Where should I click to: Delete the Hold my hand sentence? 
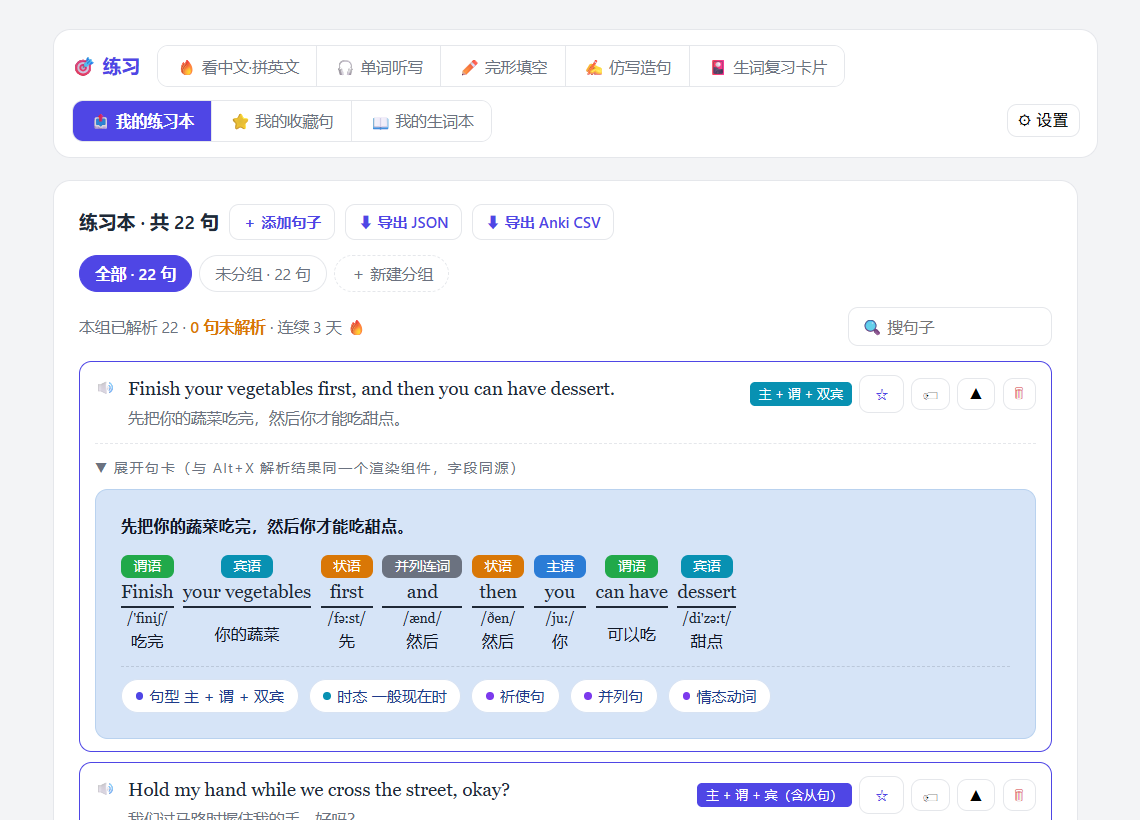1019,796
